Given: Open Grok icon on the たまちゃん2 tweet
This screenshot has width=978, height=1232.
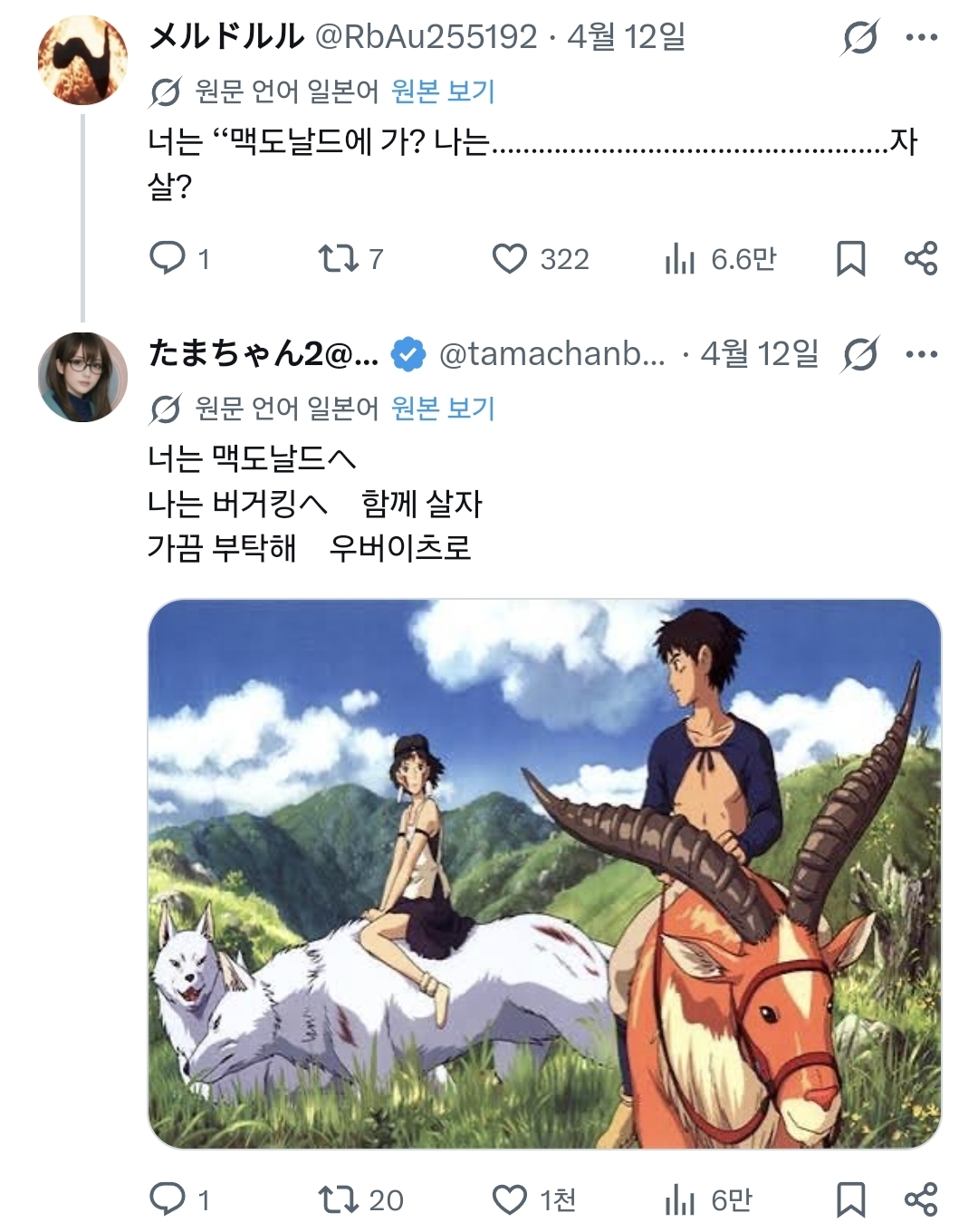Looking at the screenshot, I should [x=859, y=355].
